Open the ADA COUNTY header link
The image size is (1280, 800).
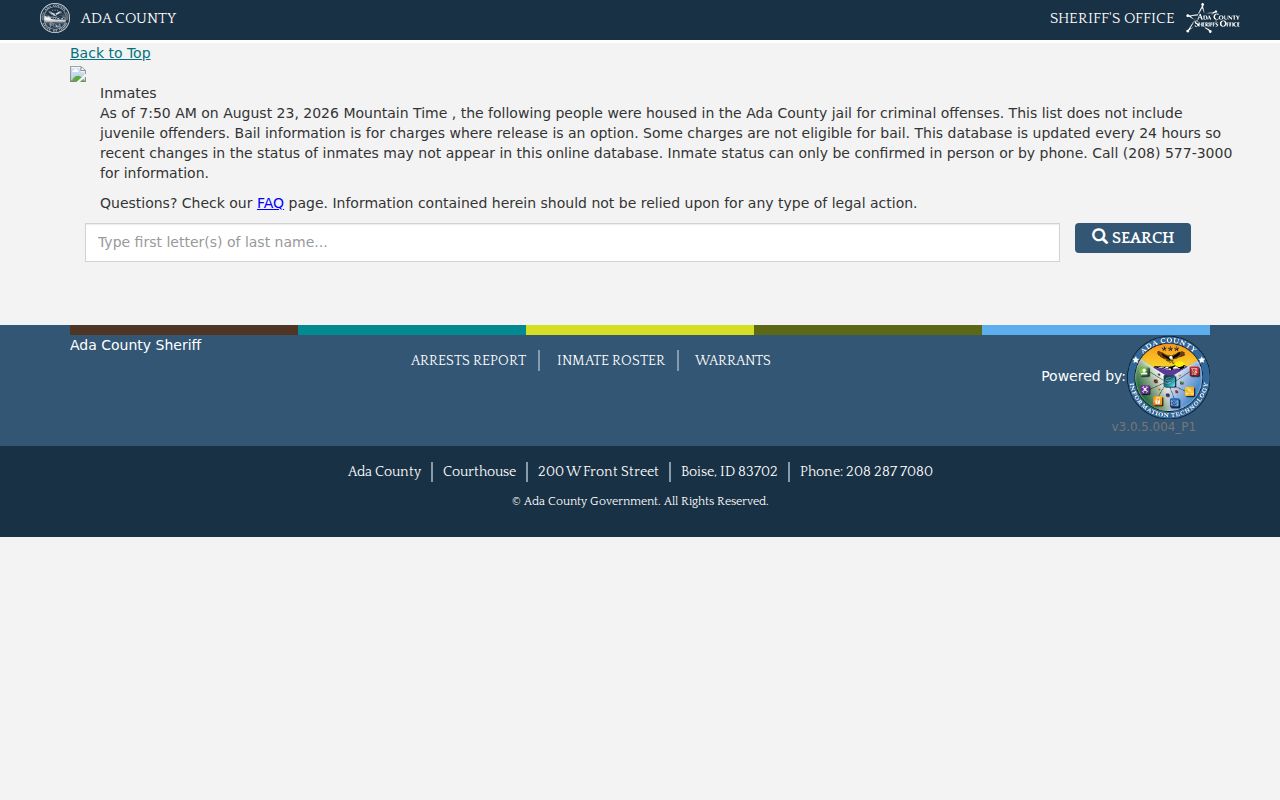point(128,18)
